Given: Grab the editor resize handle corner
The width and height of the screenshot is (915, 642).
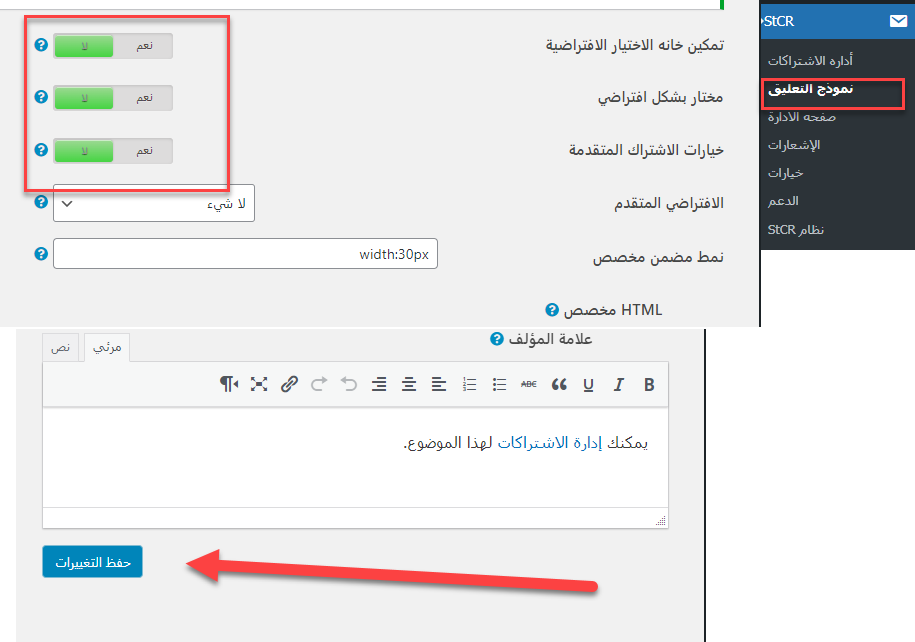Looking at the screenshot, I should coord(661,521).
